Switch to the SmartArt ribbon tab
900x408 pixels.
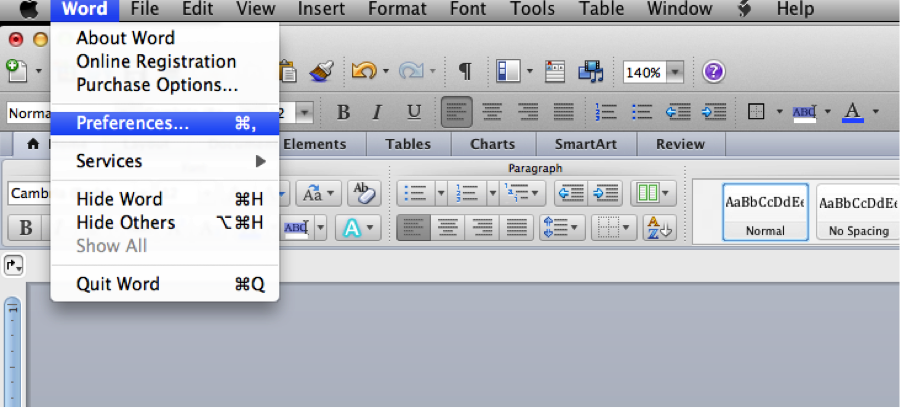click(585, 144)
